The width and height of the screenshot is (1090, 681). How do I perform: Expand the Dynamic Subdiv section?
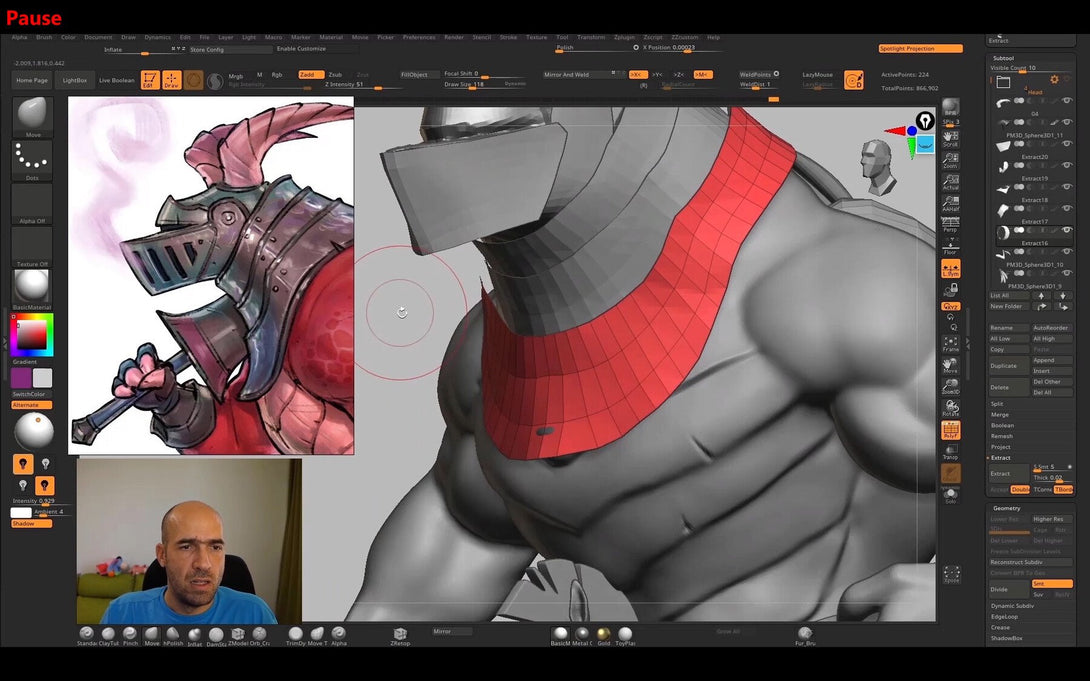pos(1012,606)
